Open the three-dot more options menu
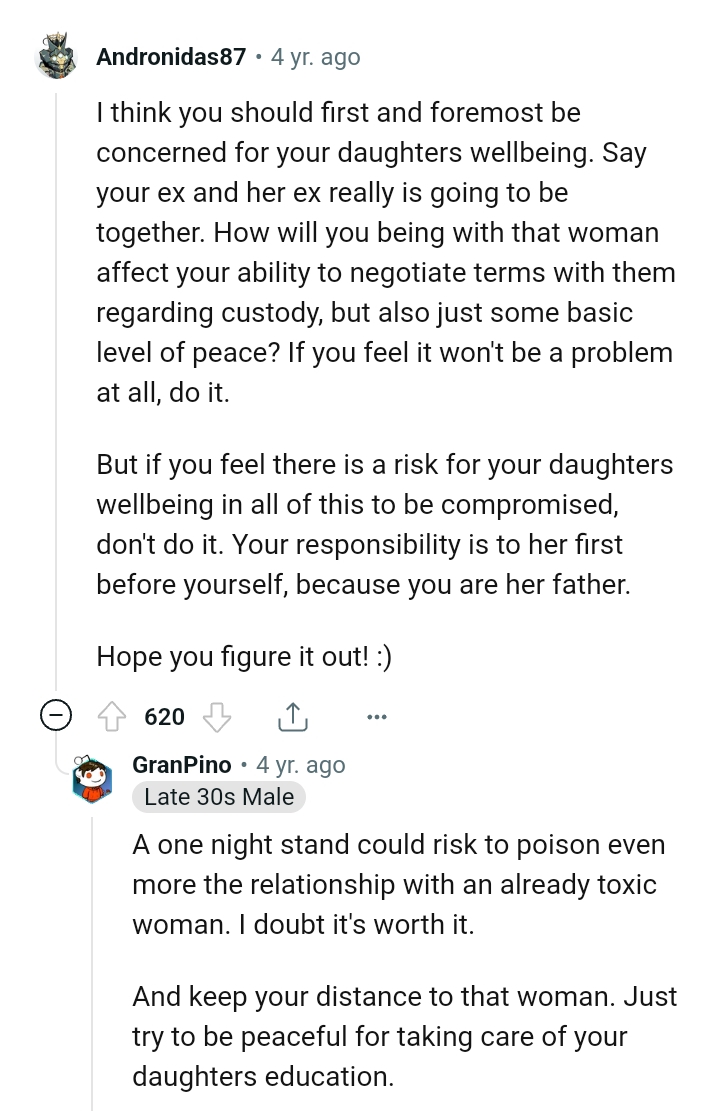 [376, 717]
